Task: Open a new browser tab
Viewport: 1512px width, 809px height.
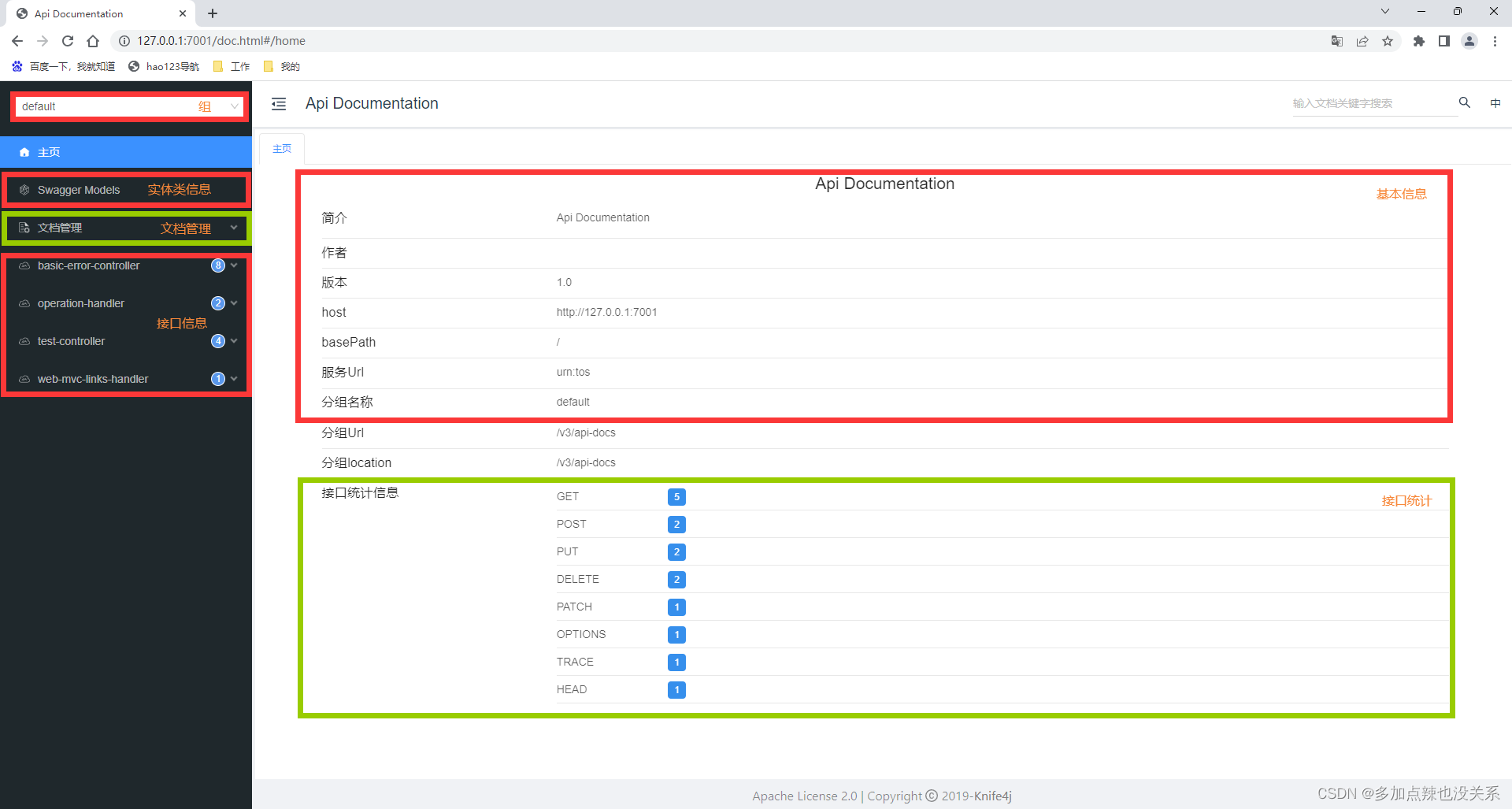Action: tap(213, 13)
